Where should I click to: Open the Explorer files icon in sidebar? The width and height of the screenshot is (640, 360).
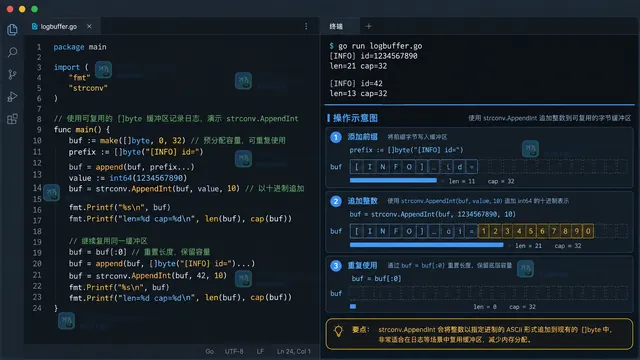coord(12,29)
